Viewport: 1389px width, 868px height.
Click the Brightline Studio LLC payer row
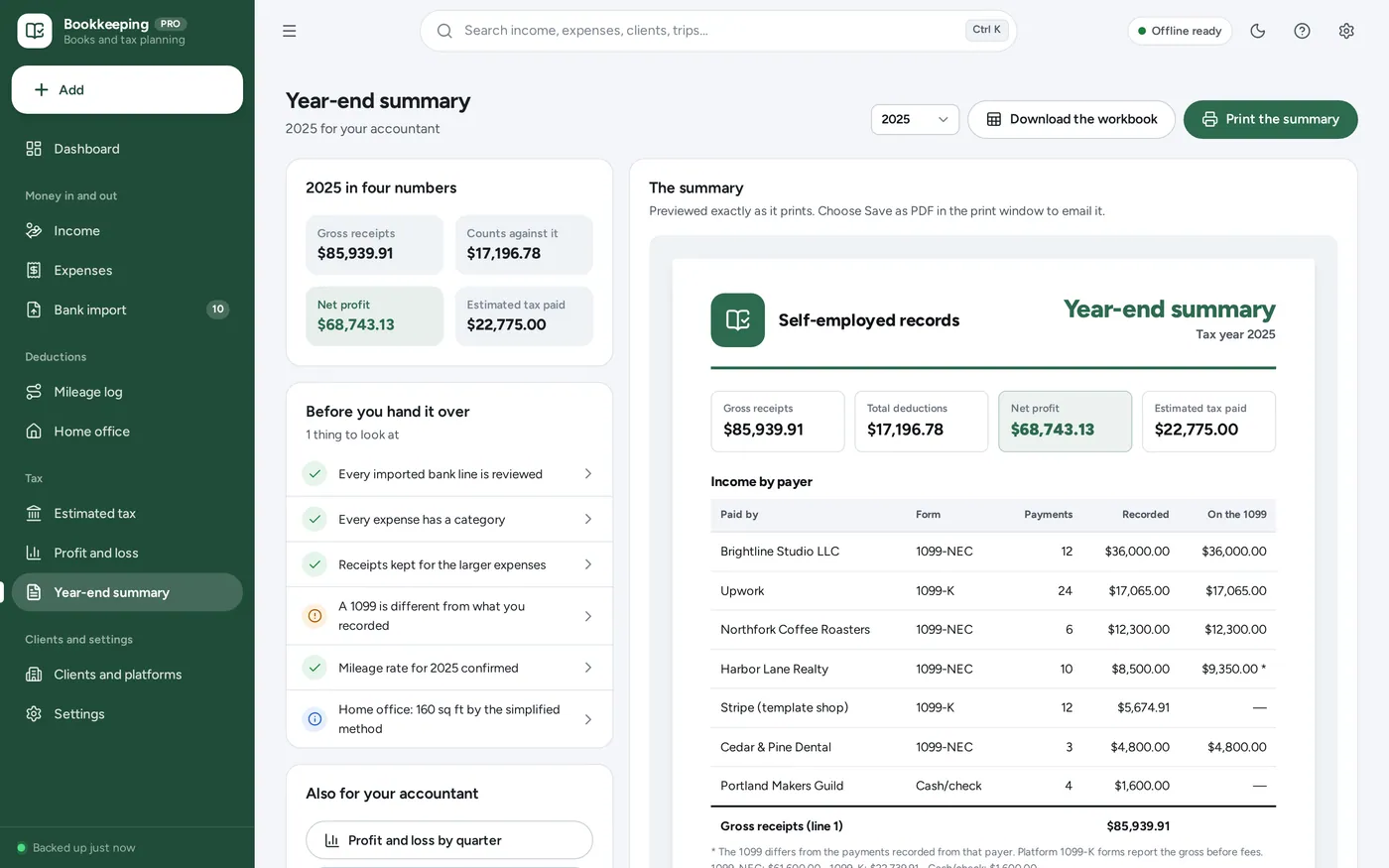click(x=993, y=552)
